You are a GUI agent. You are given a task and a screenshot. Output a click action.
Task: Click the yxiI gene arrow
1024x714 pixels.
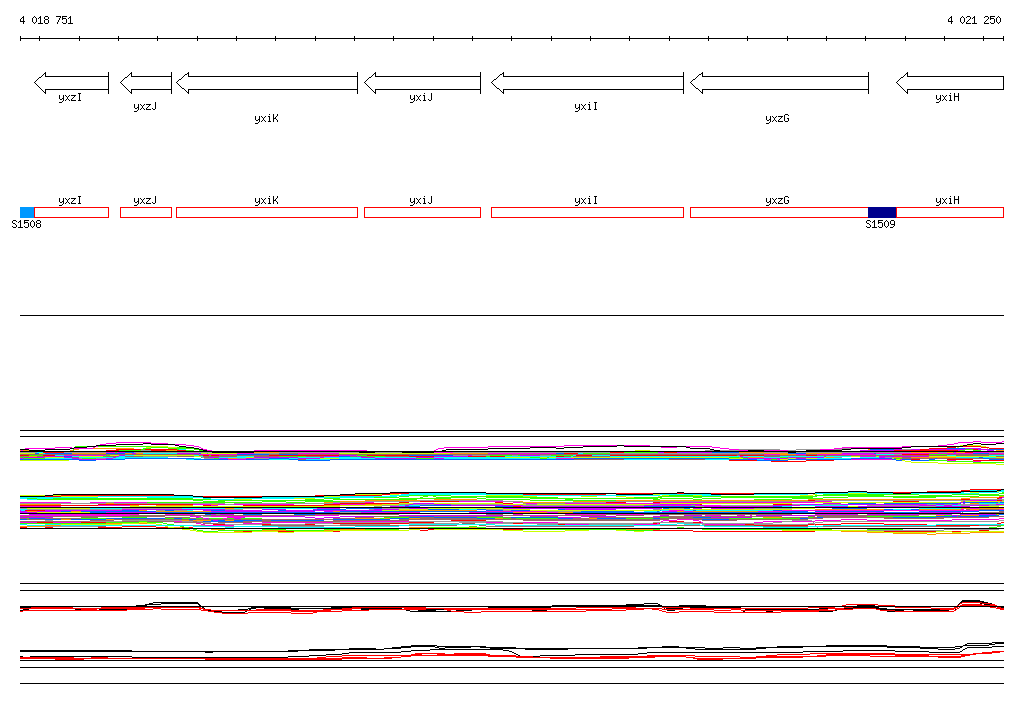[x=588, y=83]
